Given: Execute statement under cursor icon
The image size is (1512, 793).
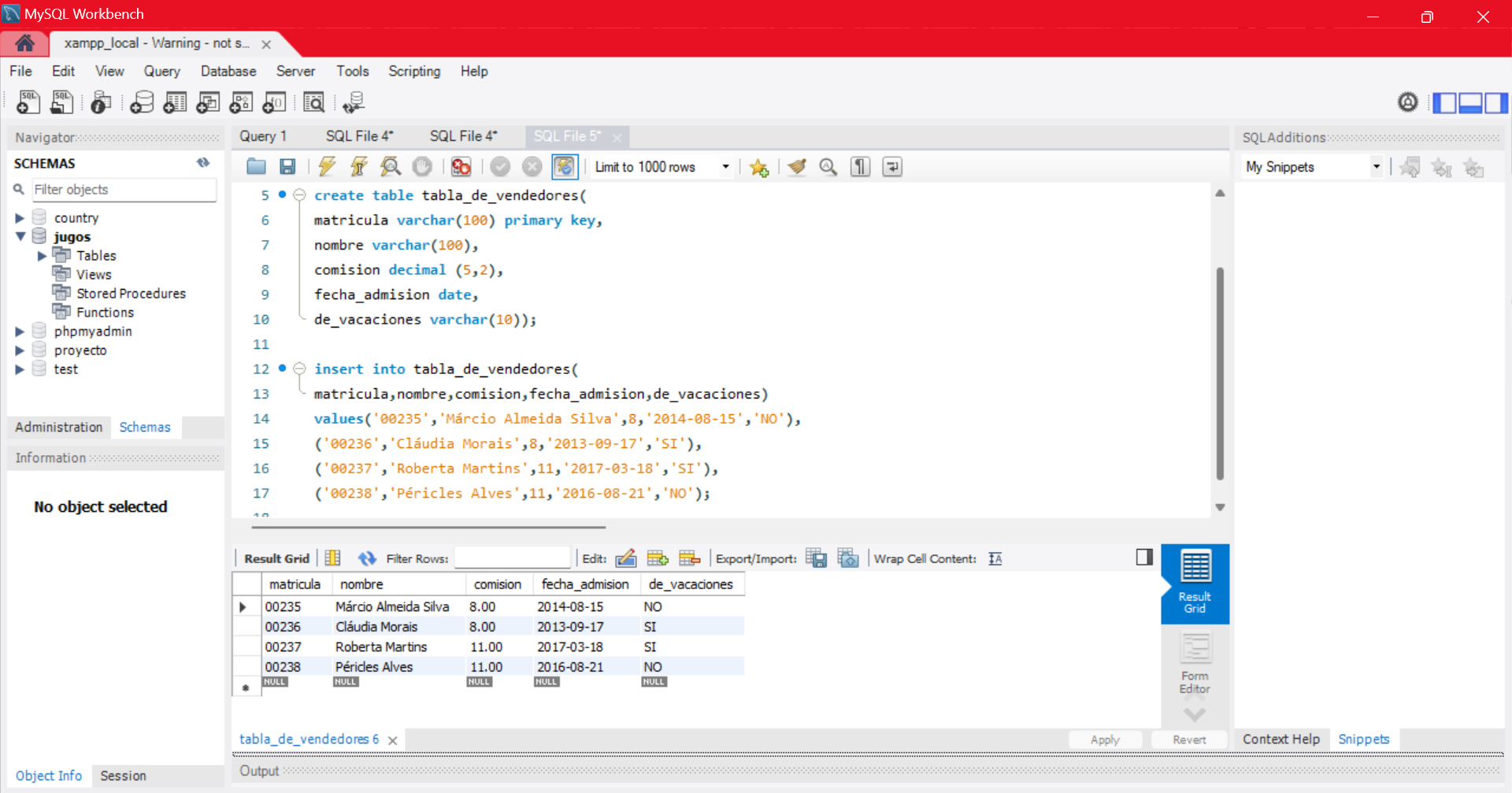Looking at the screenshot, I should (358, 166).
